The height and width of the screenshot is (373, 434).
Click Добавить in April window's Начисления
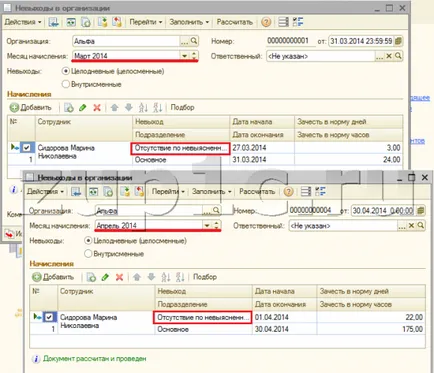pyautogui.click(x=53, y=277)
